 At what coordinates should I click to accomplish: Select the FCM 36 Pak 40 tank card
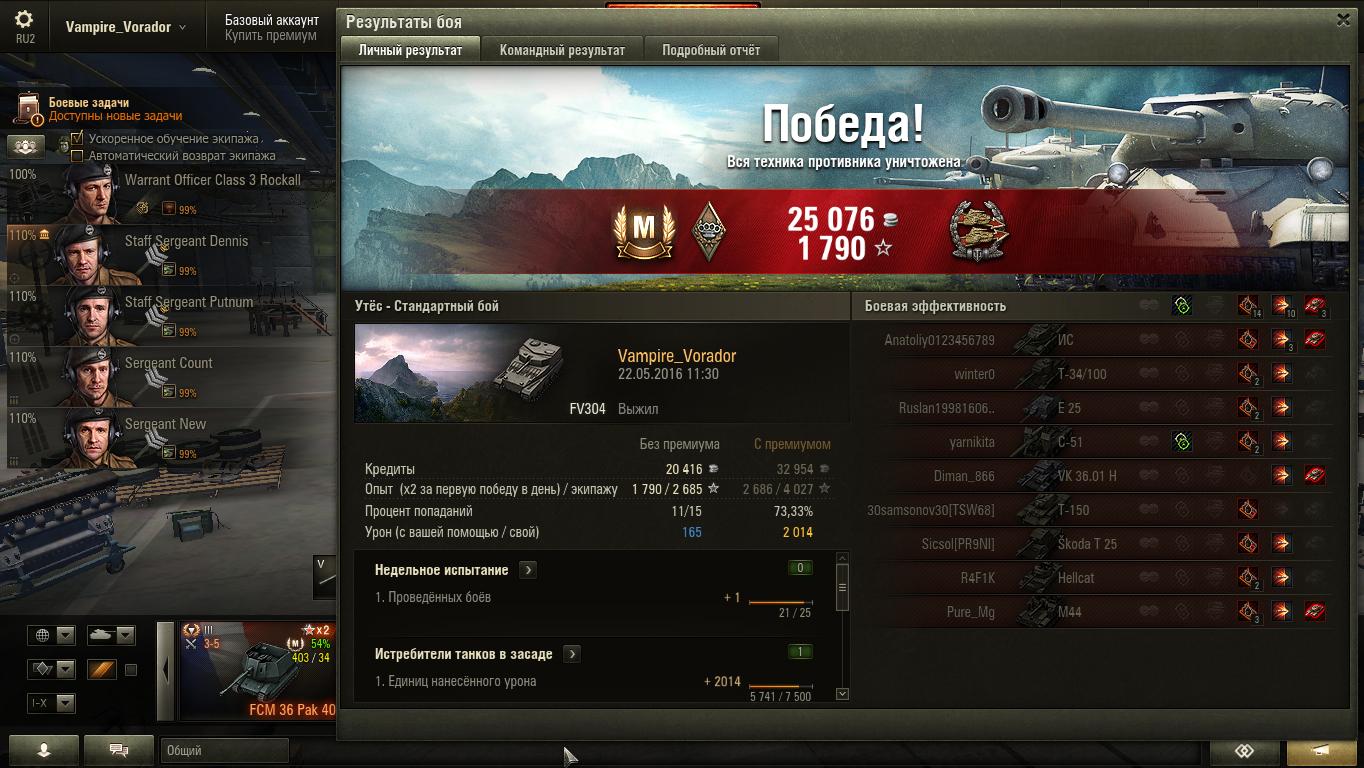pyautogui.click(x=258, y=671)
